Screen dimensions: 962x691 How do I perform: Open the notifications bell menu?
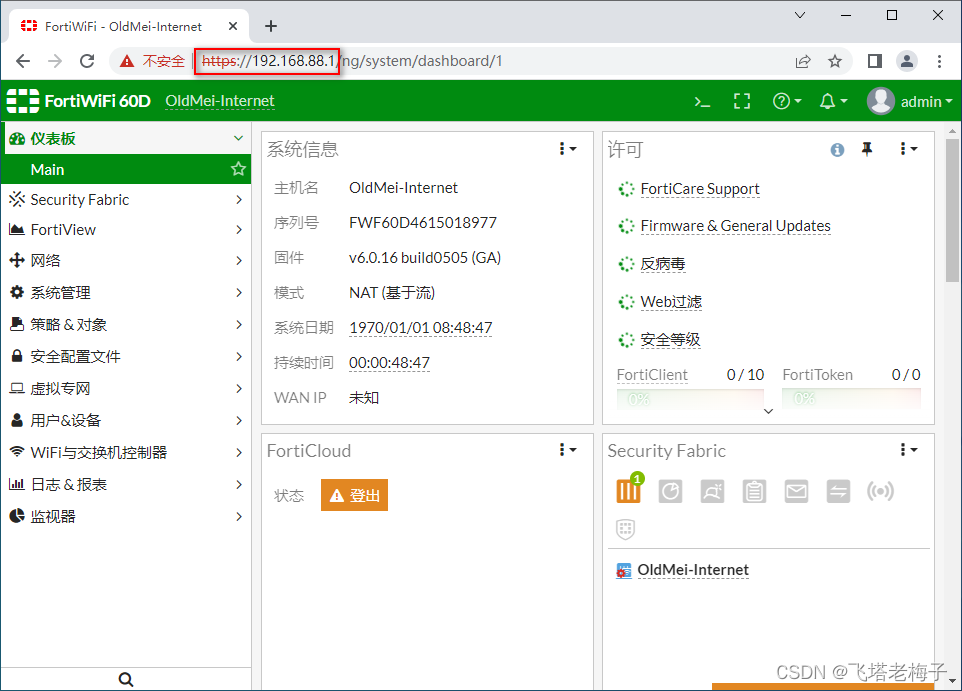(833, 101)
